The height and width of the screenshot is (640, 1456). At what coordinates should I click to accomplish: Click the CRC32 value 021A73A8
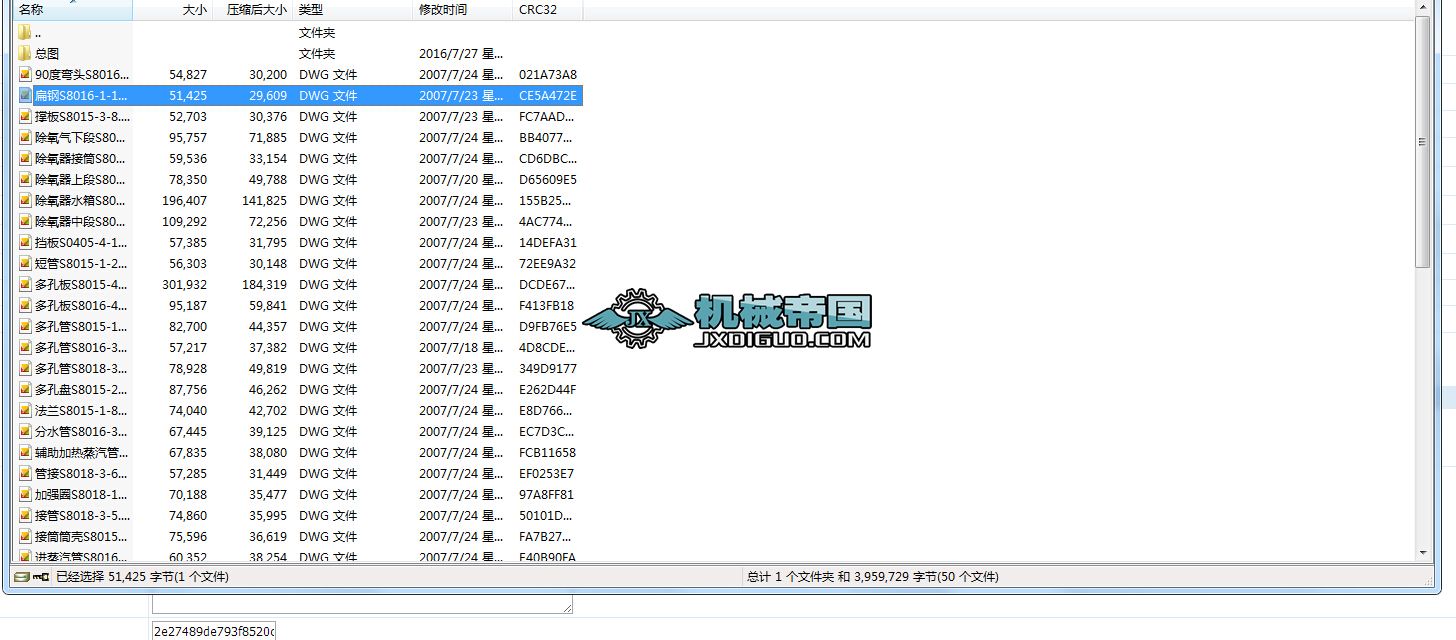548,75
